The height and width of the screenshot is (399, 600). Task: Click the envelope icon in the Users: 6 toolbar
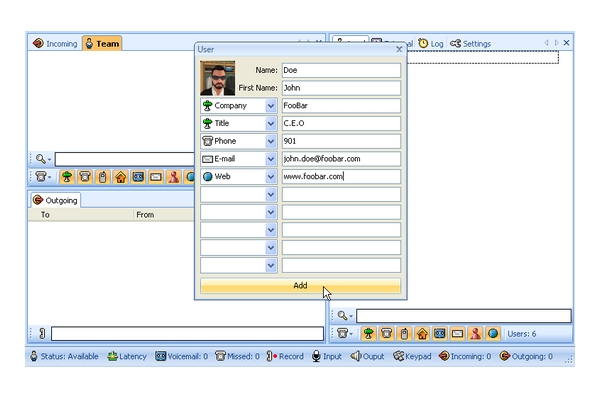pyautogui.click(x=457, y=334)
